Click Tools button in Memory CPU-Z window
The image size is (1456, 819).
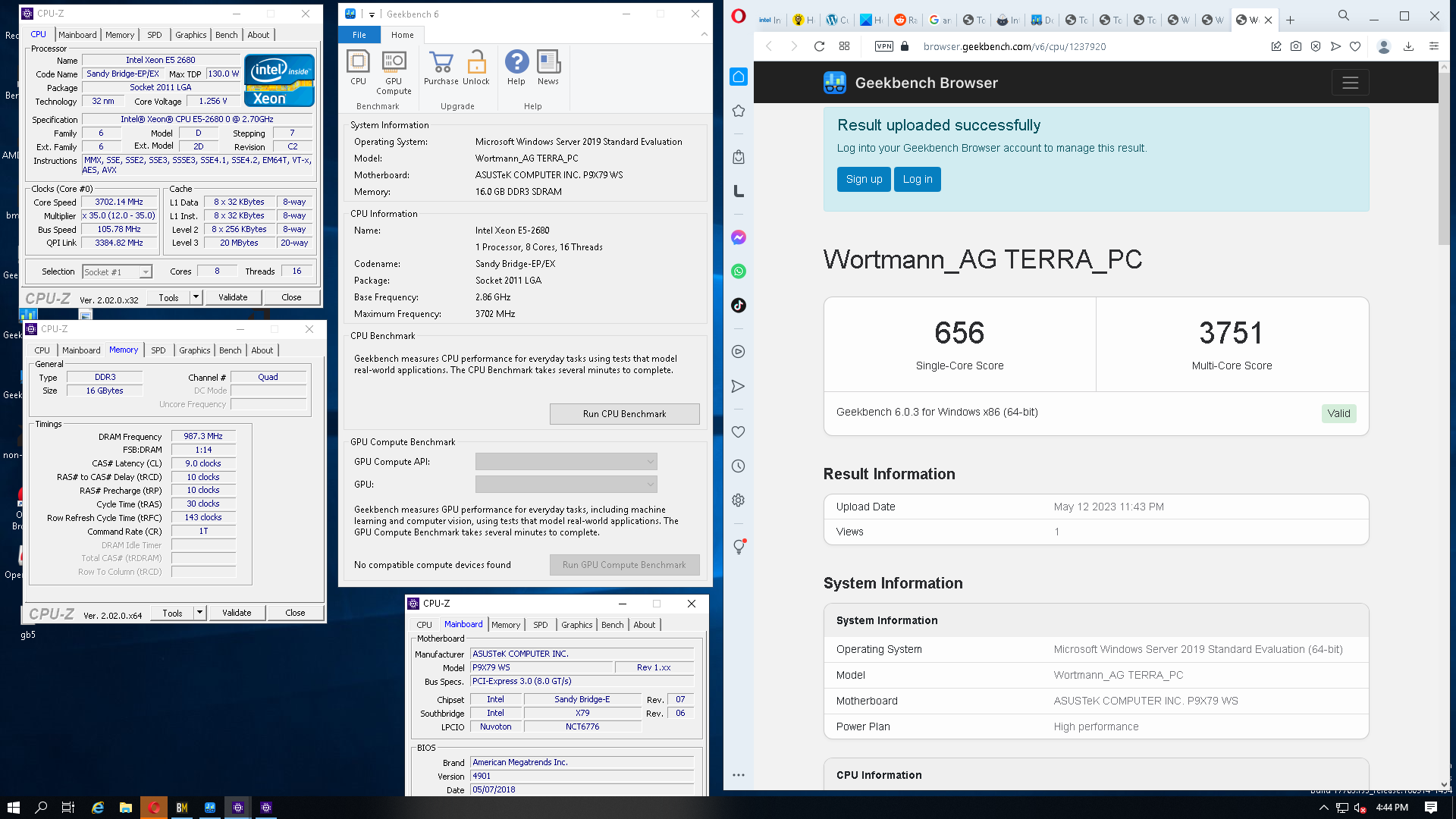pyautogui.click(x=172, y=613)
